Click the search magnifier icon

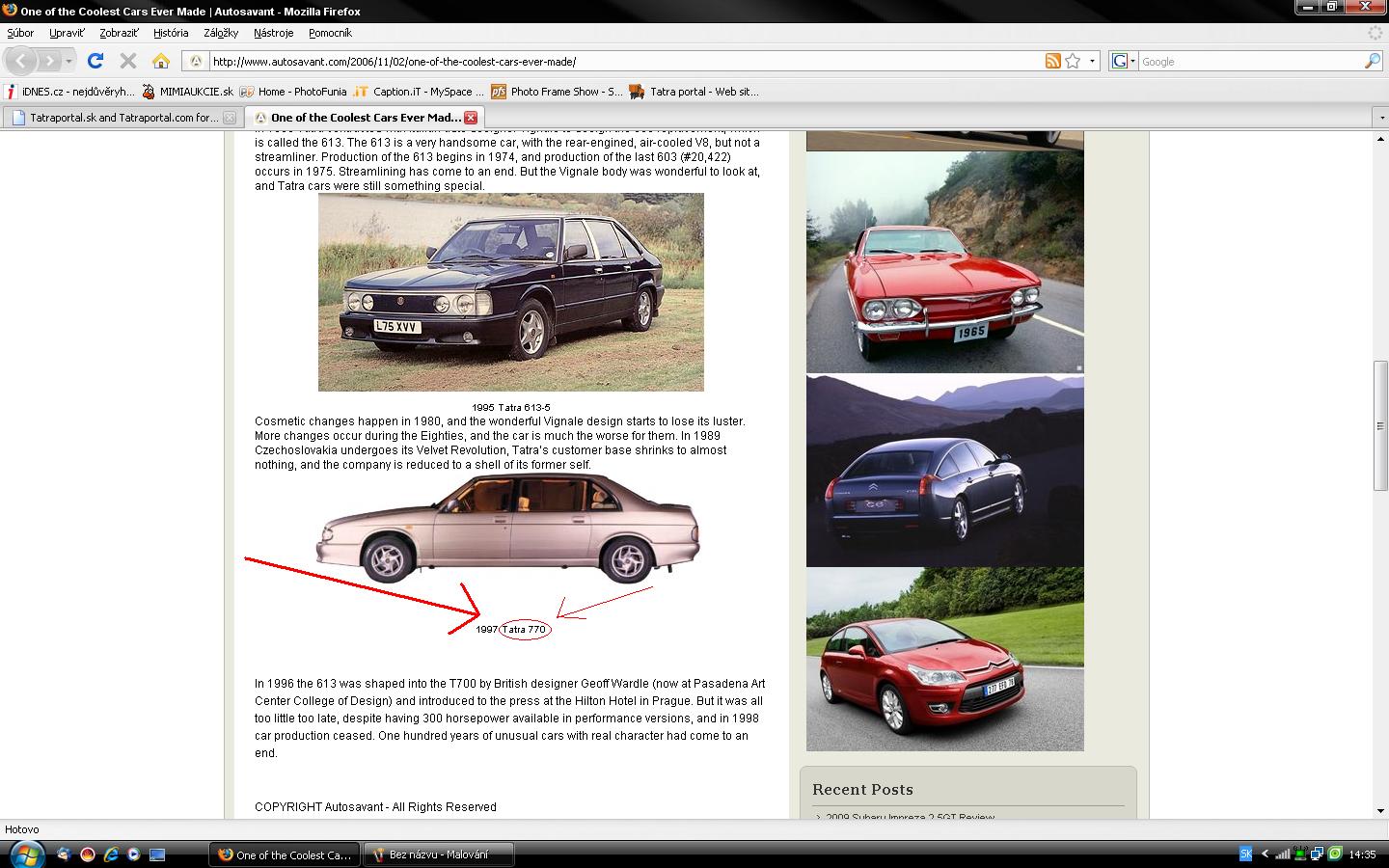pos(1372,61)
